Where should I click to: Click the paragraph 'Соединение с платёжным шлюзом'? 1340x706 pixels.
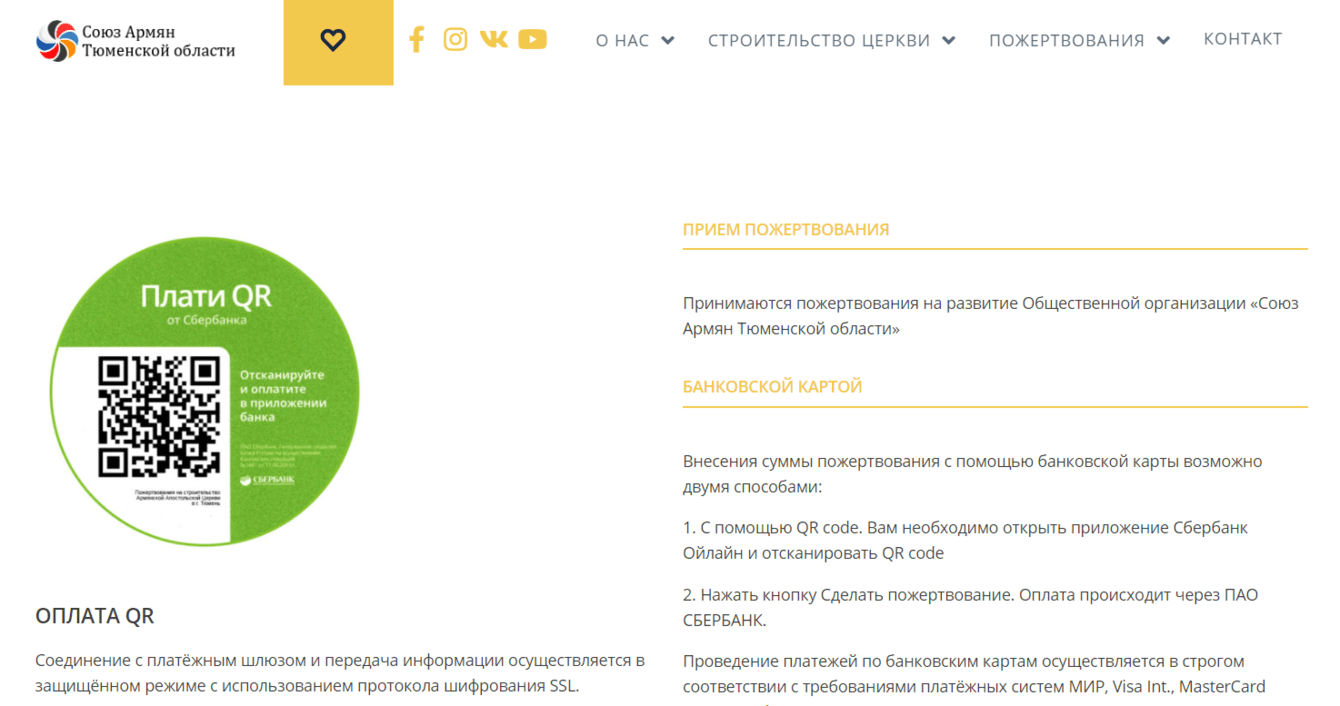click(340, 673)
